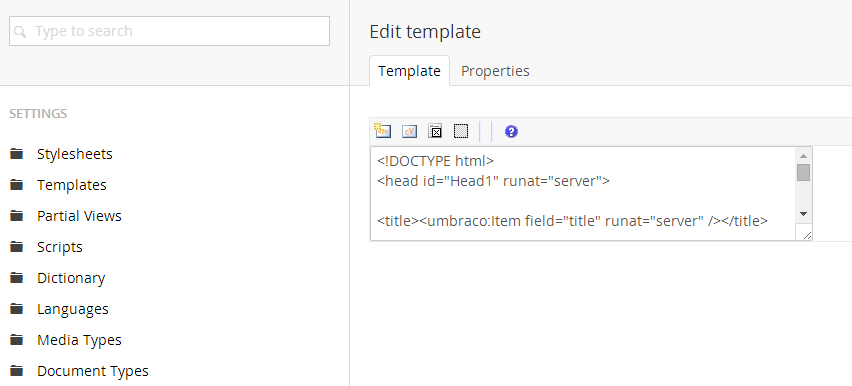
Task: Click folder icon beside Document Types
Action: point(17,371)
